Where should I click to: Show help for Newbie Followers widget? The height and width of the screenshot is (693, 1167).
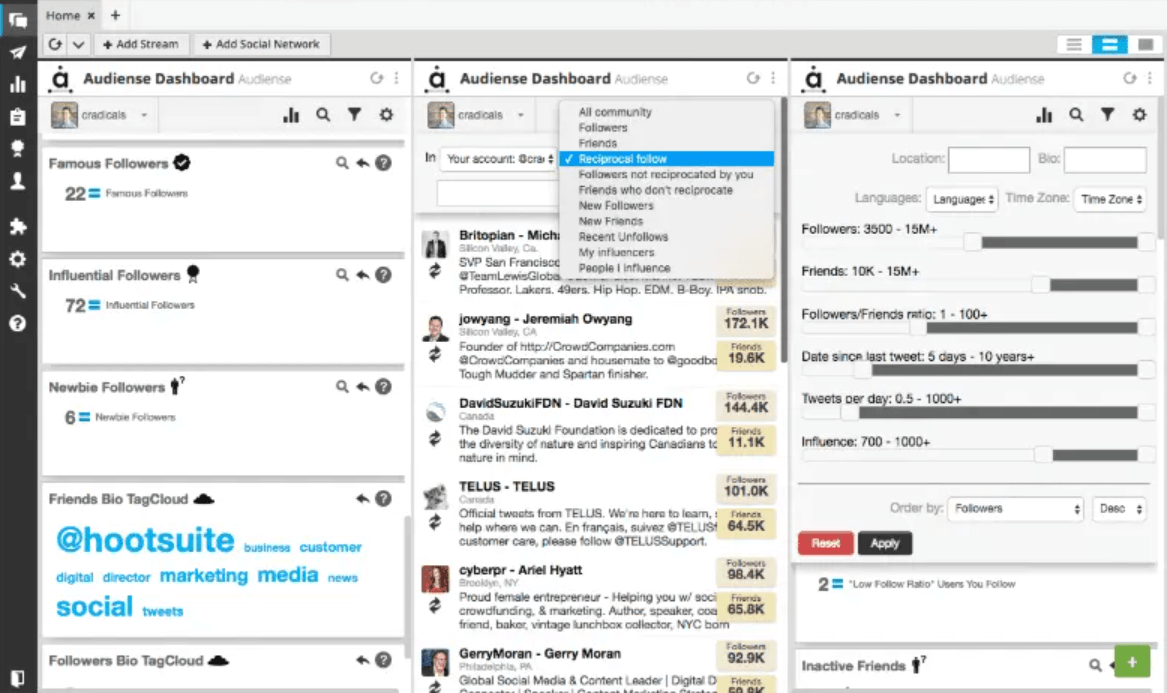383,386
